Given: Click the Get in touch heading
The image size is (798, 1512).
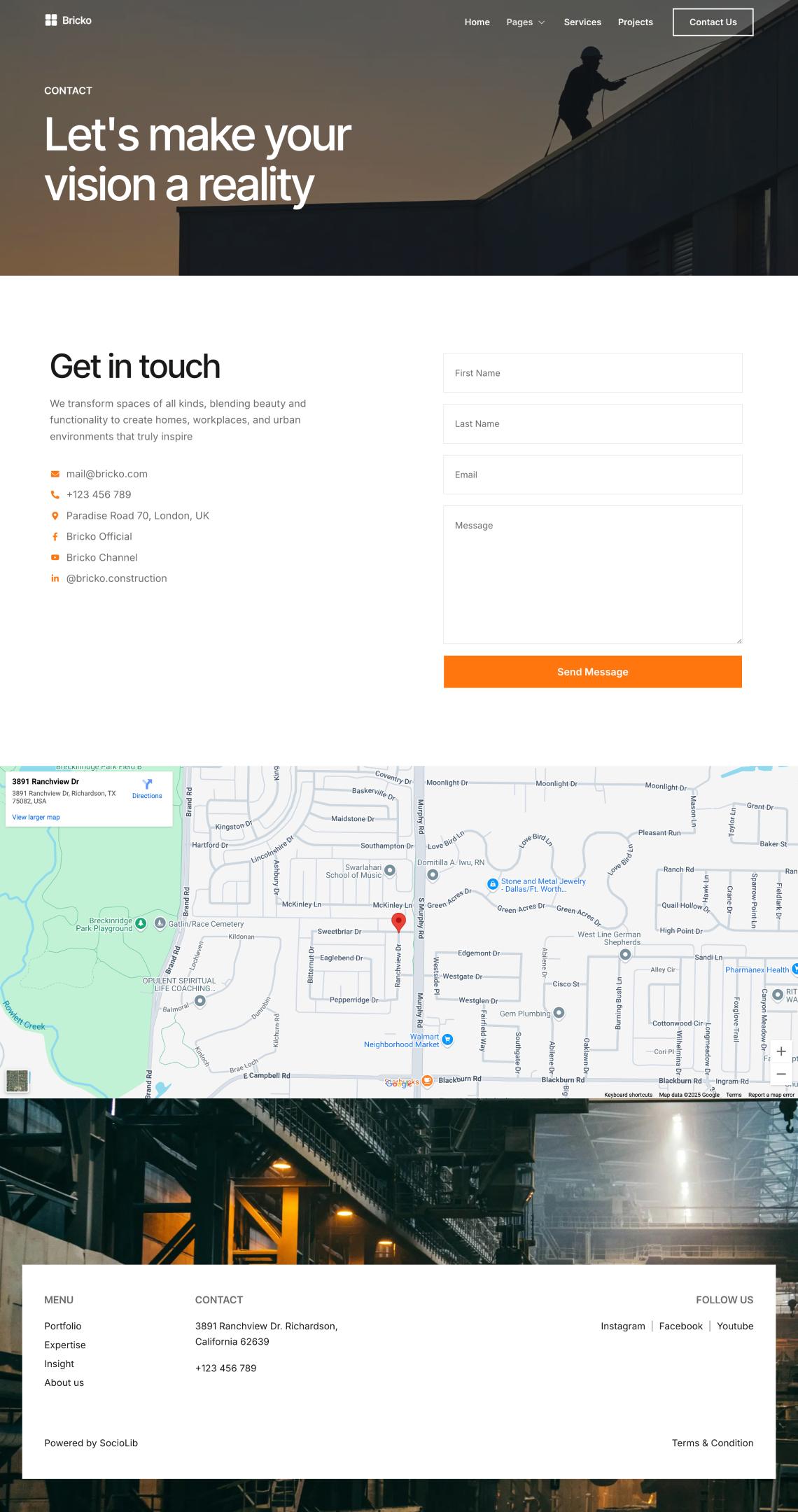Looking at the screenshot, I should click(135, 367).
